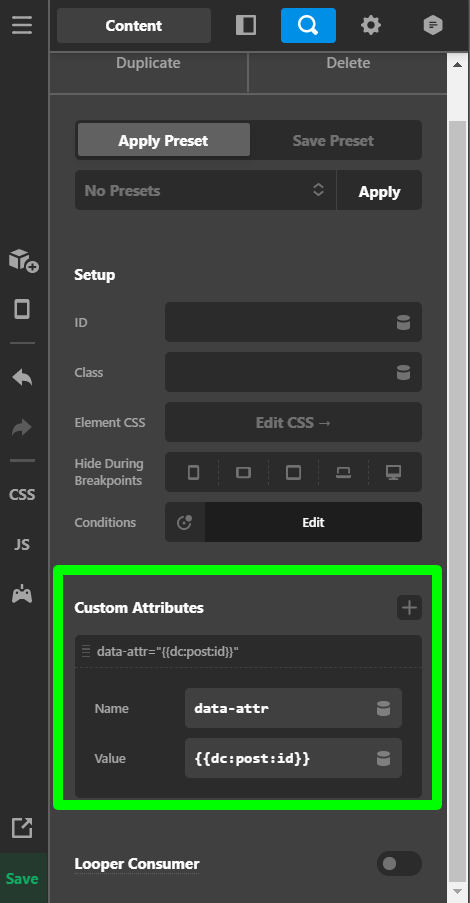Switch to the Save Preset tab
This screenshot has height=903, width=470.
coord(333,141)
